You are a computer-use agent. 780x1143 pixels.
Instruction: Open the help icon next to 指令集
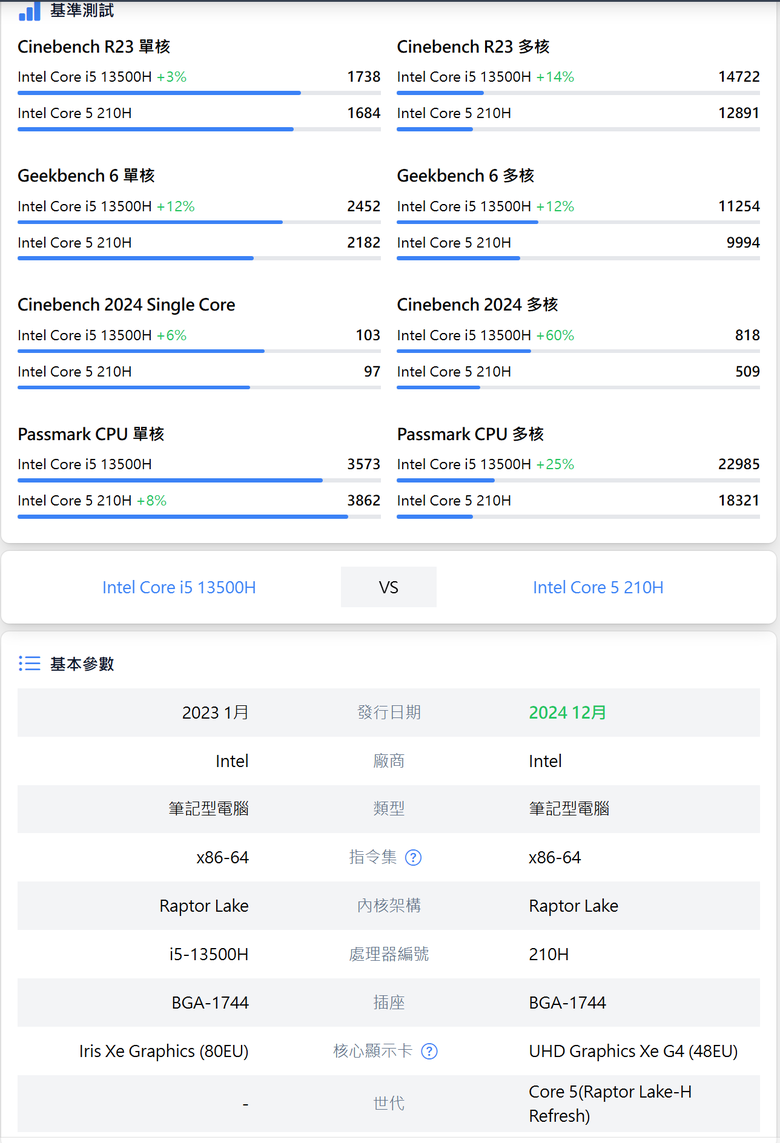tap(413, 858)
